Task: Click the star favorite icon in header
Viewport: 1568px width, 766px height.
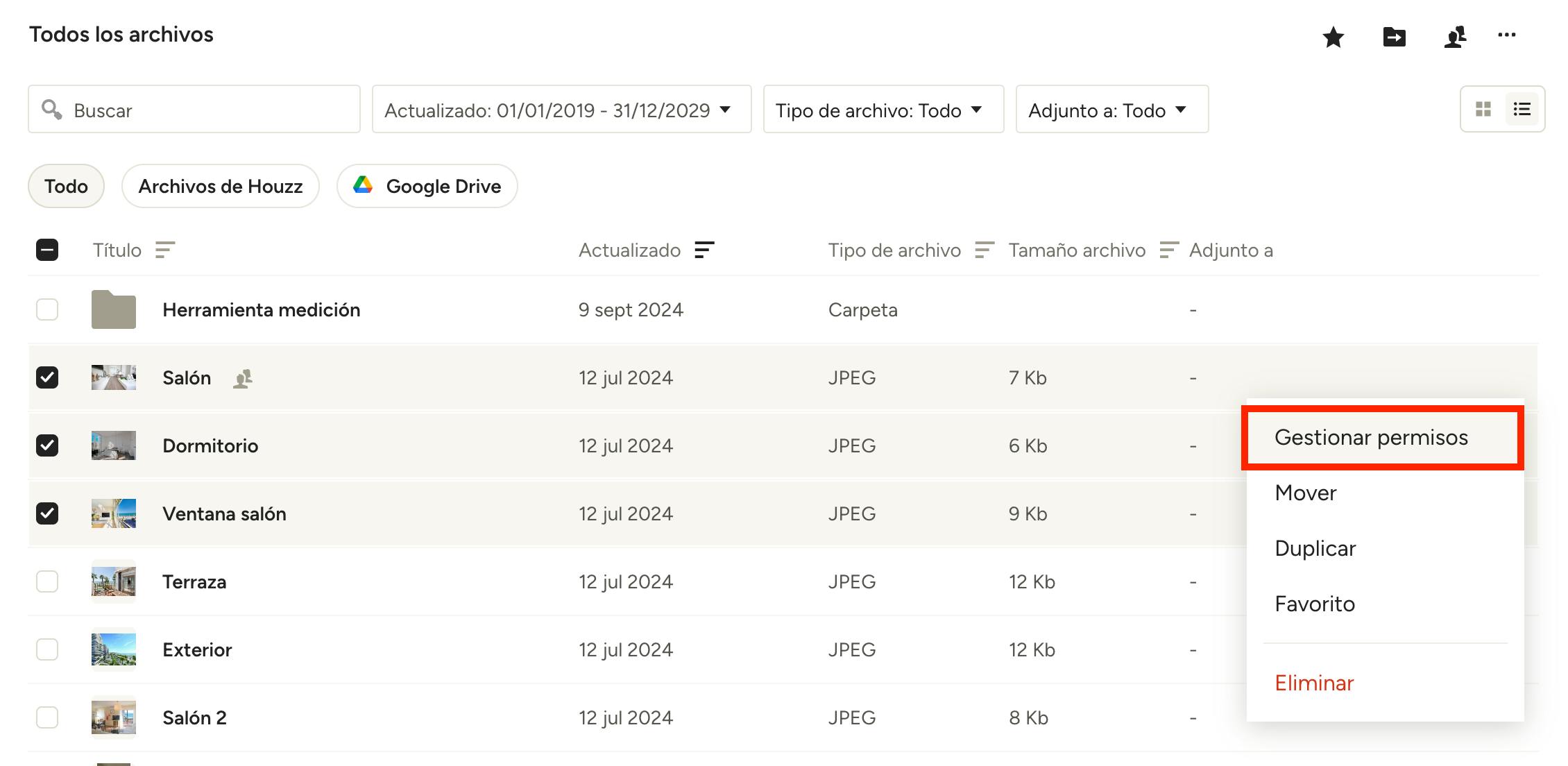Action: point(1333,37)
